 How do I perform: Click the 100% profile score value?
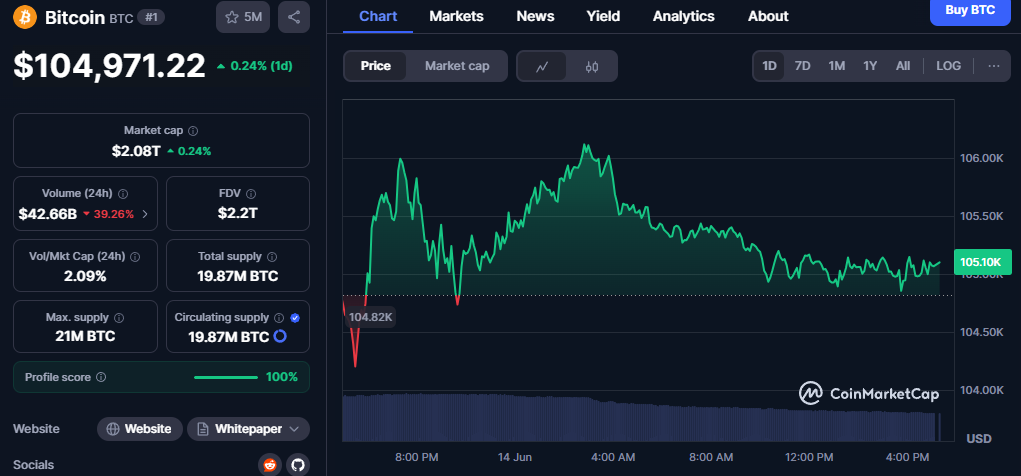[282, 377]
